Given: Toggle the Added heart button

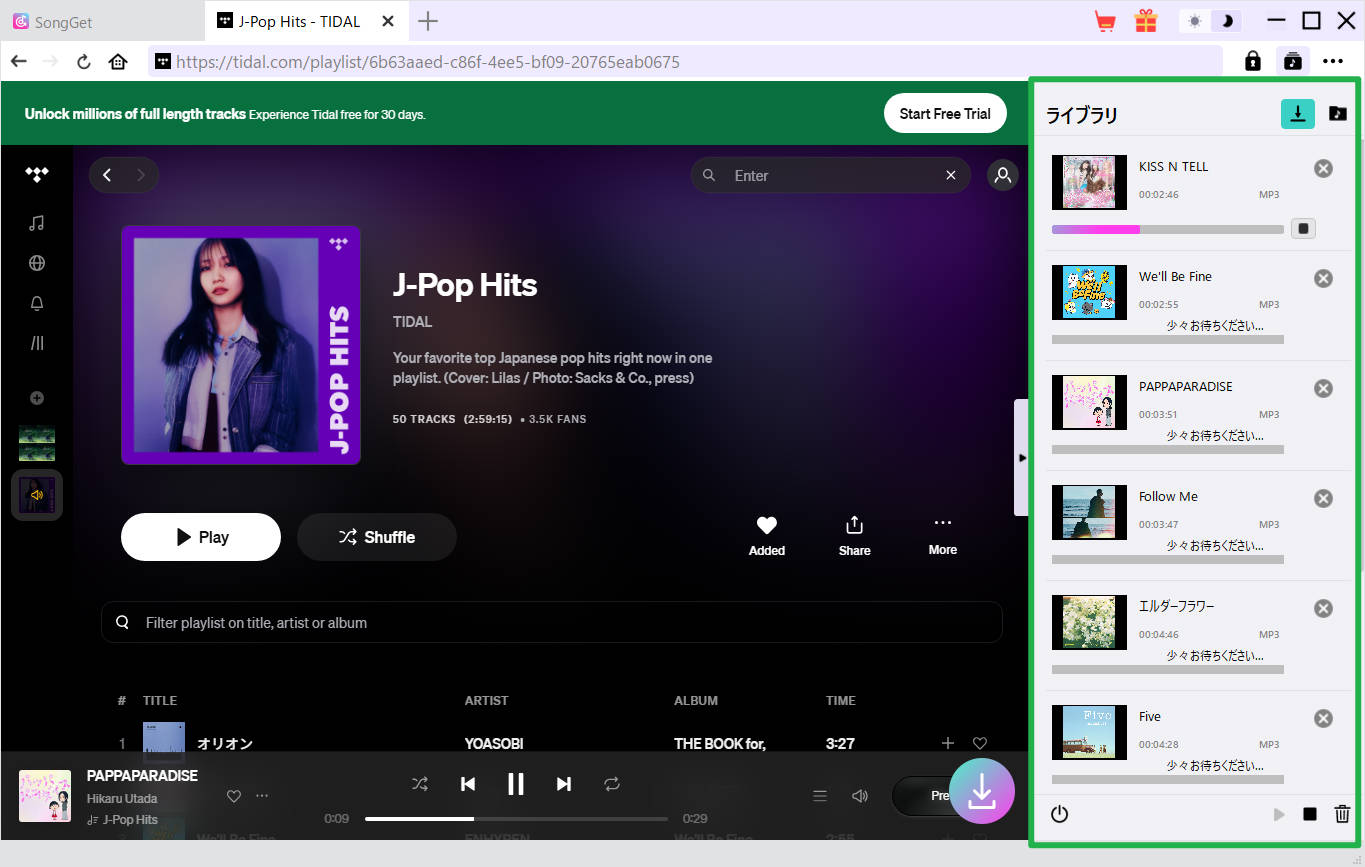Looking at the screenshot, I should pos(767,536).
